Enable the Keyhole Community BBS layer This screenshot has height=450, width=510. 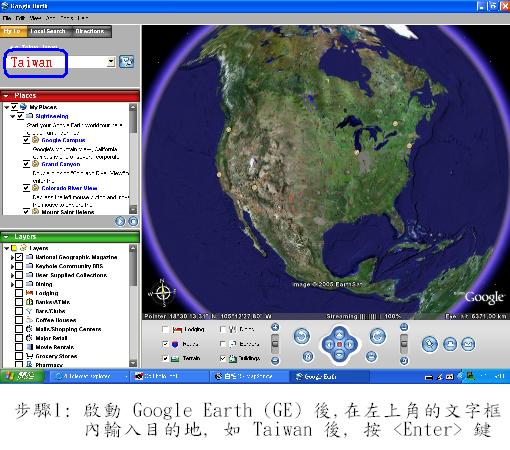19,266
